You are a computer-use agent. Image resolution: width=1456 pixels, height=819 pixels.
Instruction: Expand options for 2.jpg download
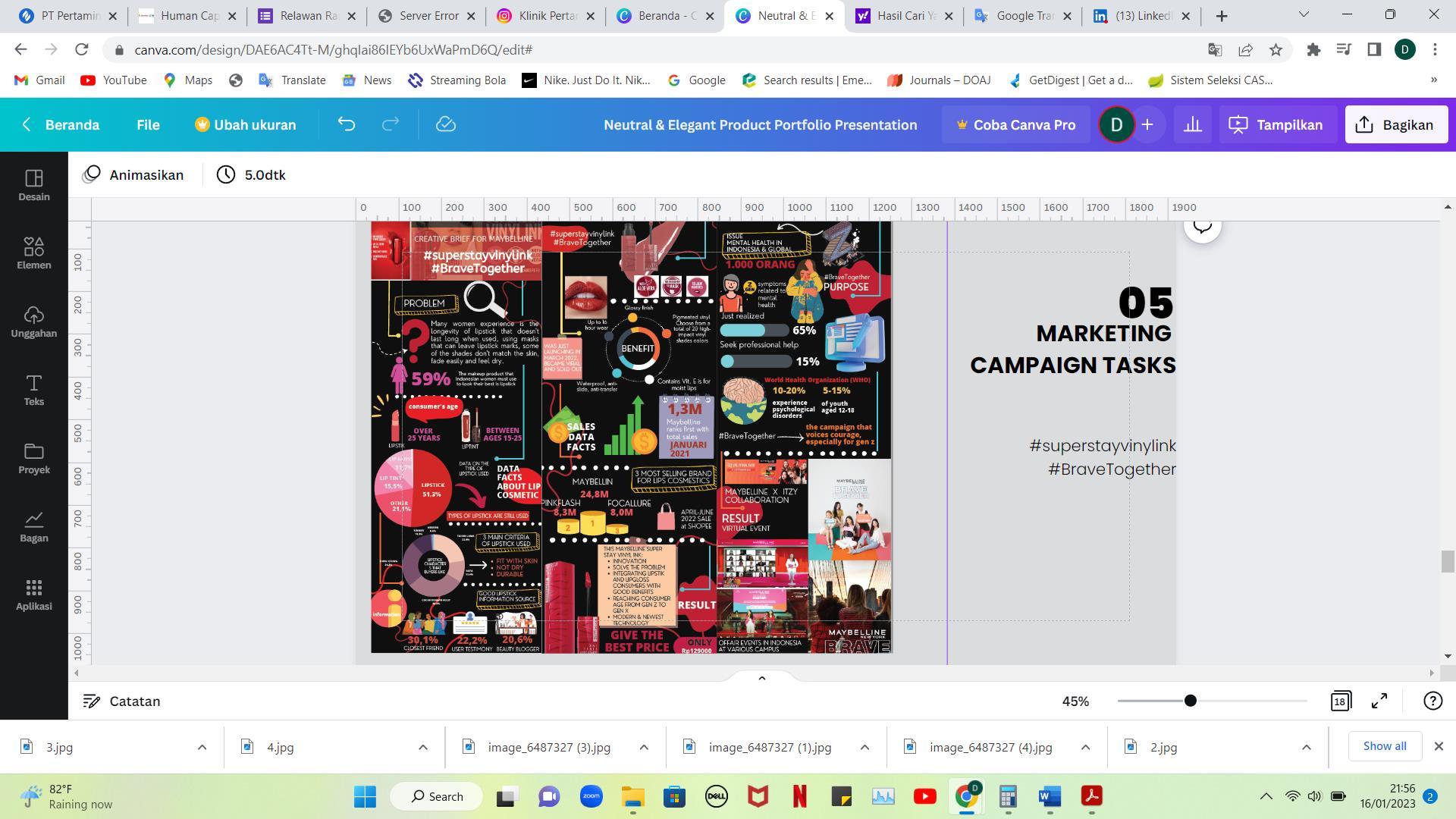1306,747
